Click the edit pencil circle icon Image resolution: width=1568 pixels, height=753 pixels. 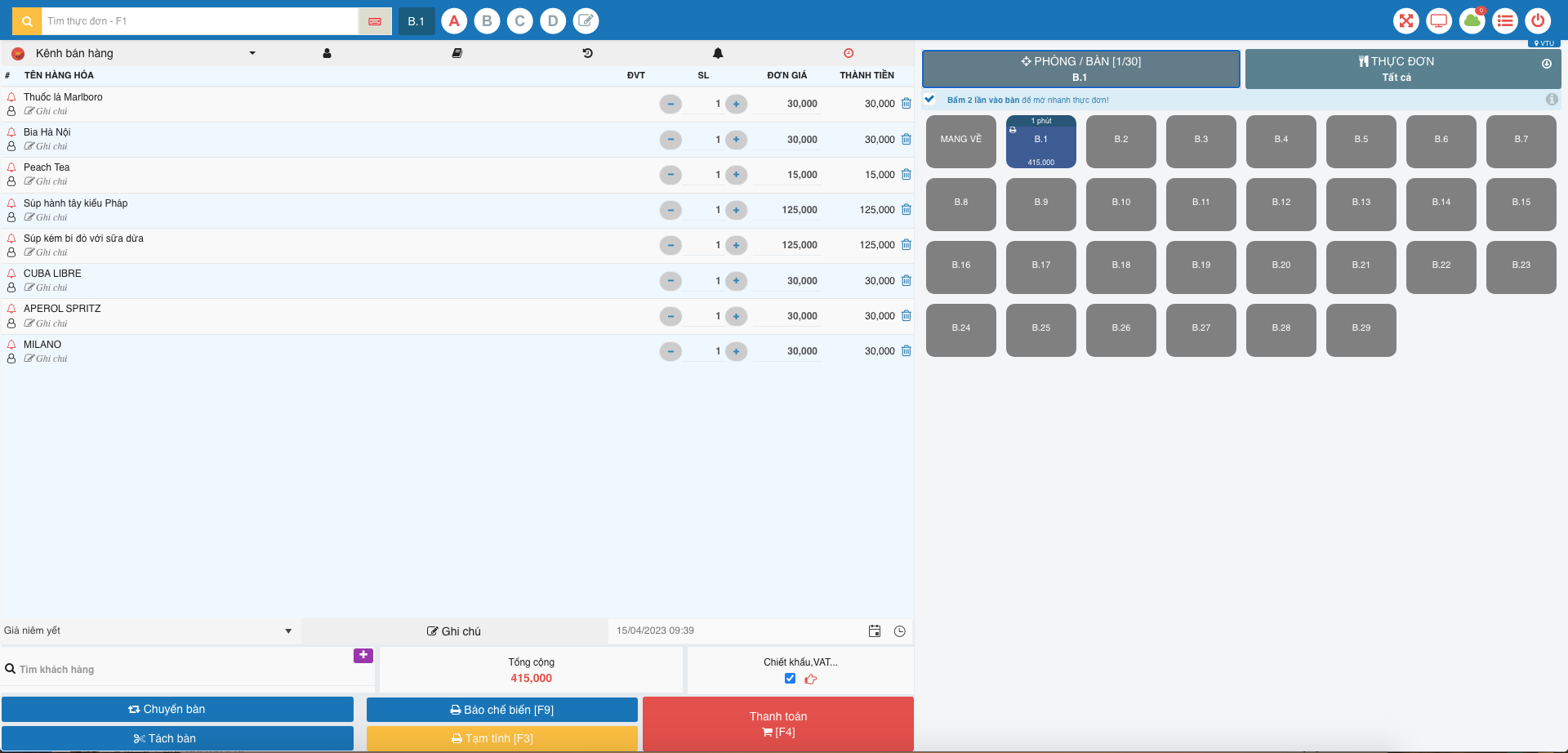pyautogui.click(x=586, y=21)
